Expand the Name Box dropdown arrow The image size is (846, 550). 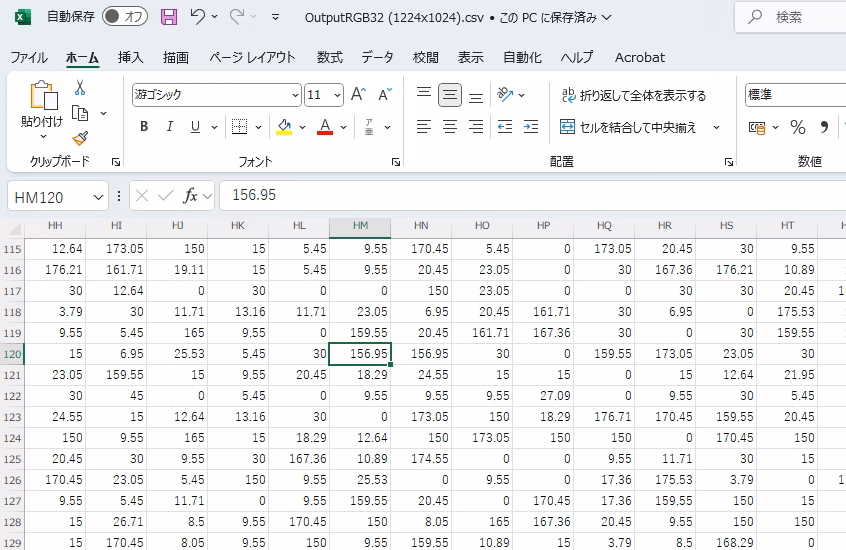pos(98,197)
